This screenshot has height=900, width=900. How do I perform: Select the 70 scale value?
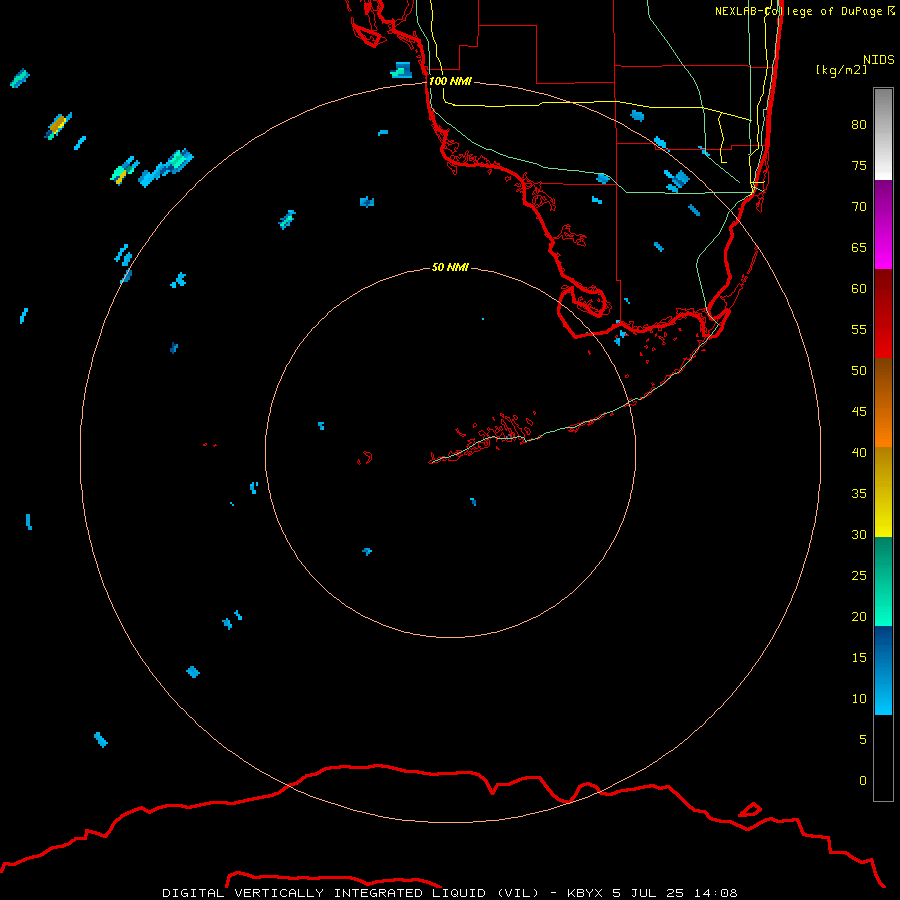859,207
